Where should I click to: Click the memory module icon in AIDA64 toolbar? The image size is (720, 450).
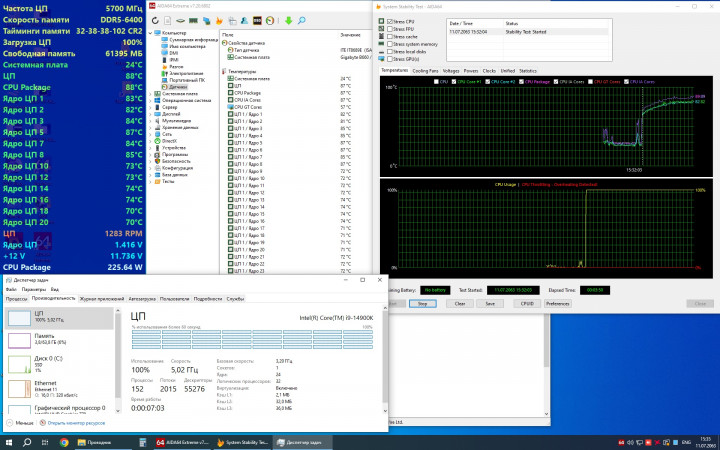(x=193, y=21)
